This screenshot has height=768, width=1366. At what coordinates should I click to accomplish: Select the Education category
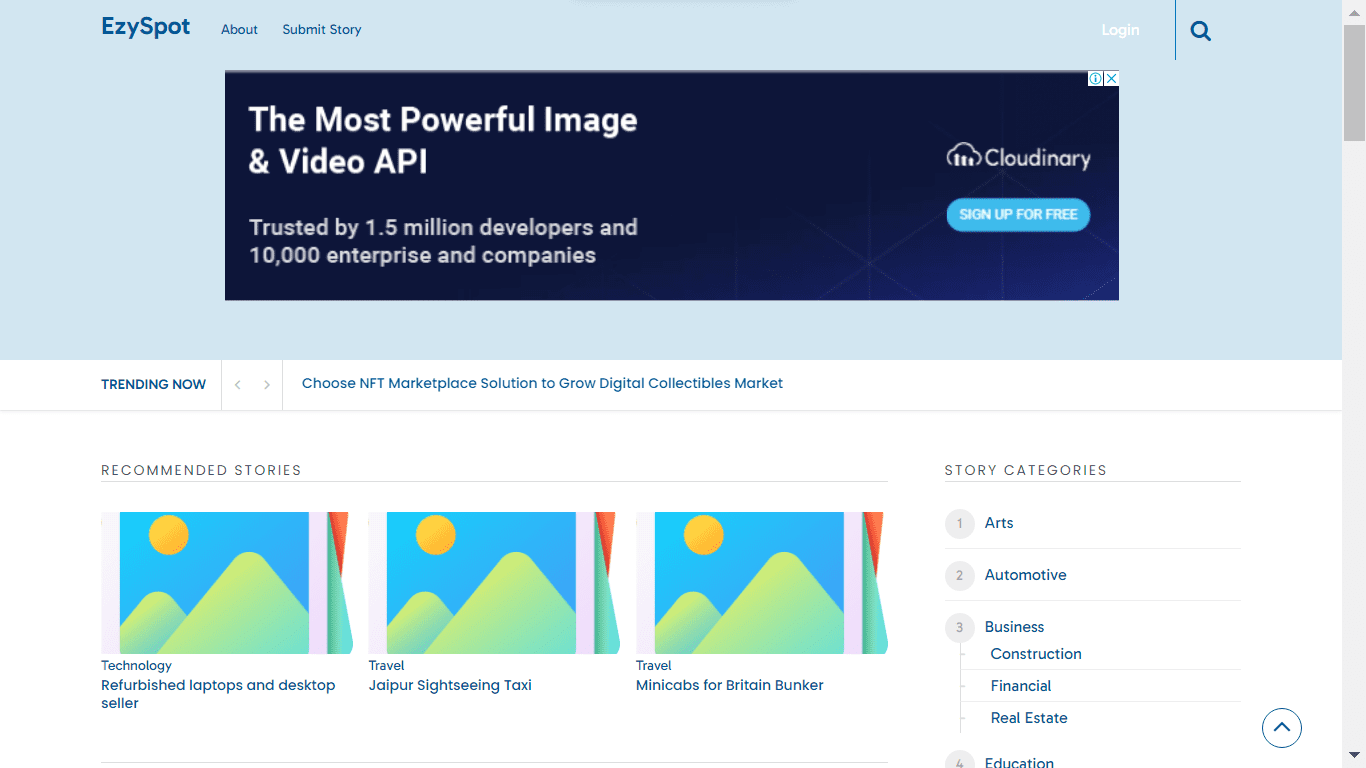[1019, 762]
